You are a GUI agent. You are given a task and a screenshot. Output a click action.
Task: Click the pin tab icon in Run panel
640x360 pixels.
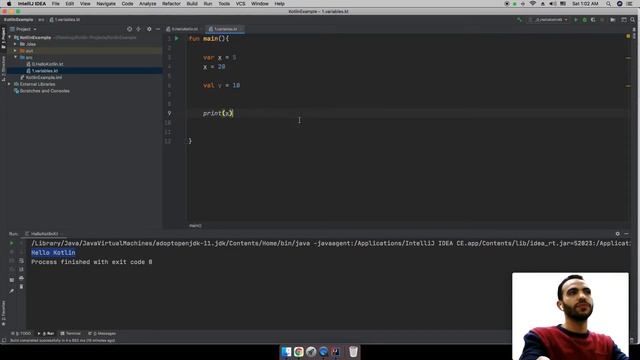coord(11,291)
